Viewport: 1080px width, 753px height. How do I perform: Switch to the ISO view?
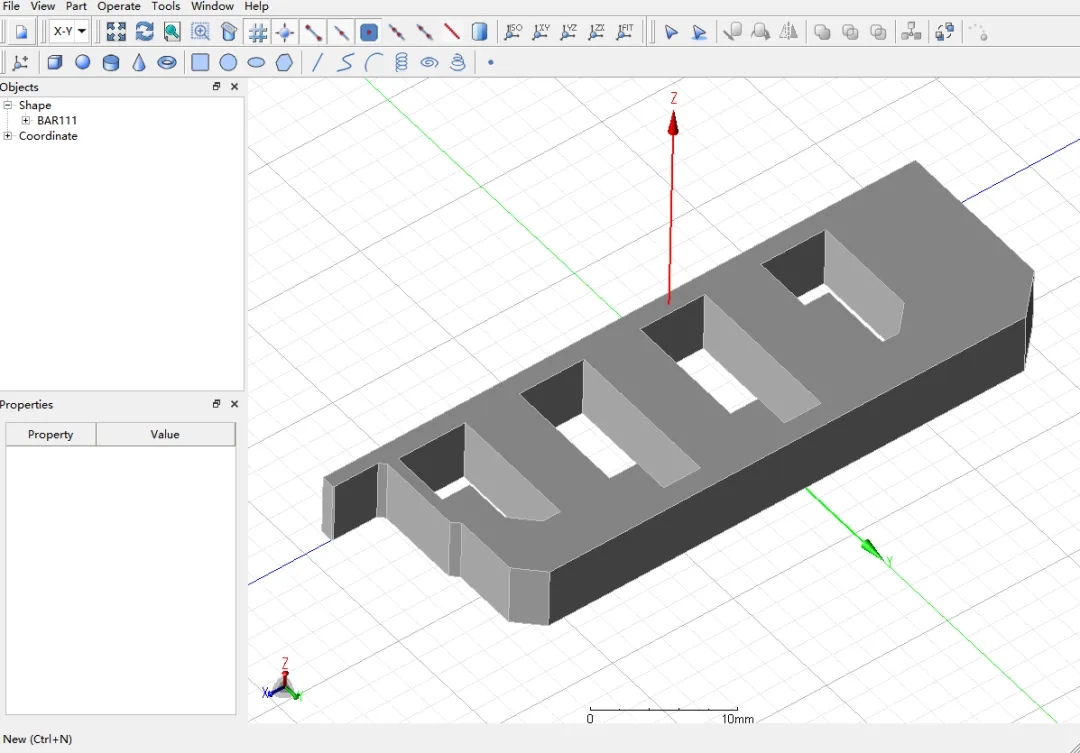pyautogui.click(x=513, y=32)
